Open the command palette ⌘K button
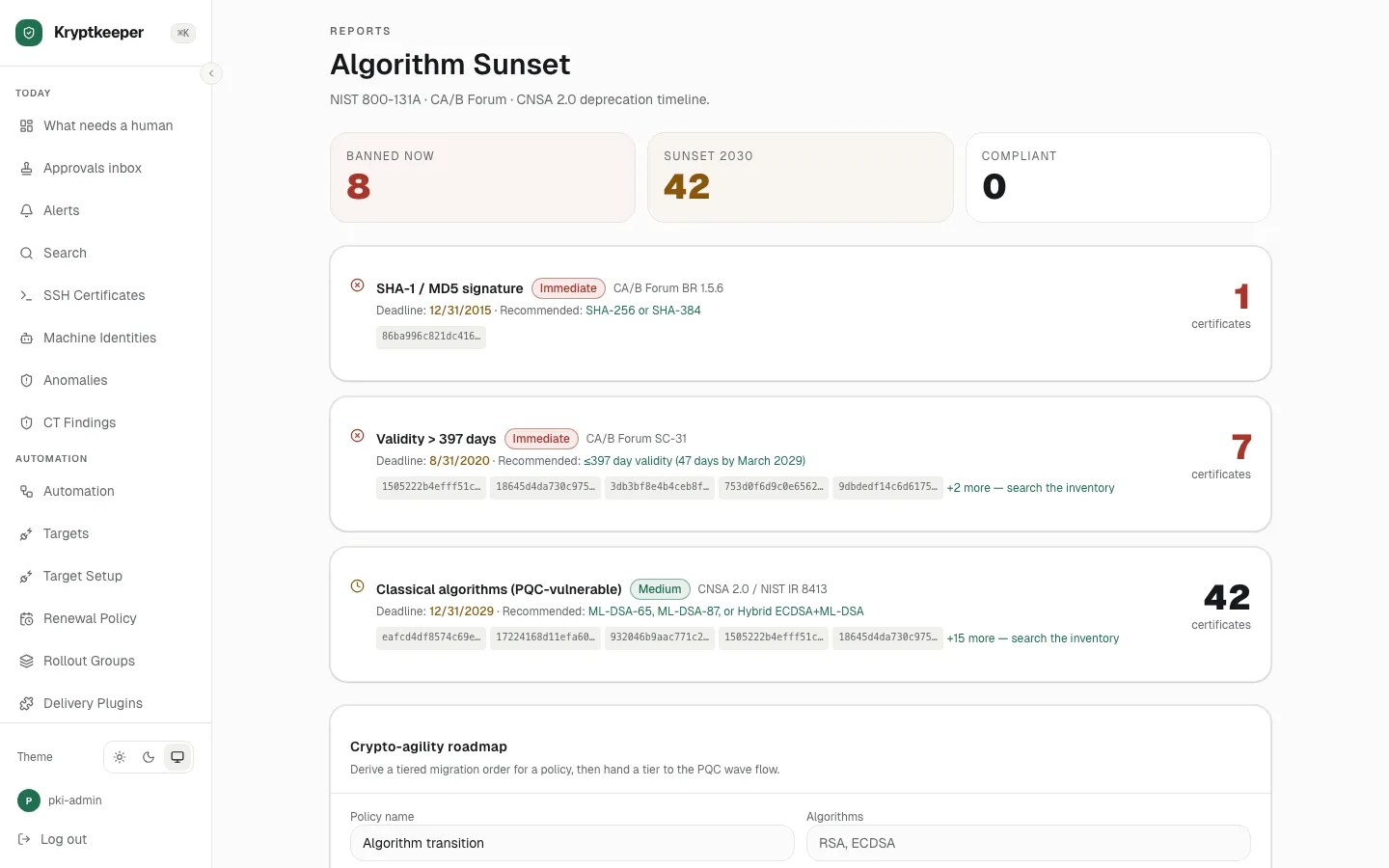Image resolution: width=1389 pixels, height=868 pixels. pos(183,33)
